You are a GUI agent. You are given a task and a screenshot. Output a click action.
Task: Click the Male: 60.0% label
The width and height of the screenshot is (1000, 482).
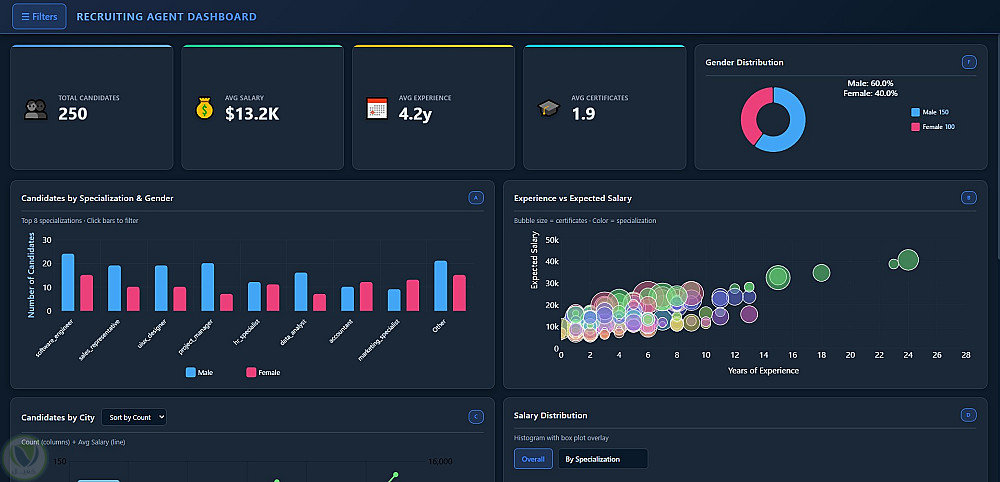(871, 83)
